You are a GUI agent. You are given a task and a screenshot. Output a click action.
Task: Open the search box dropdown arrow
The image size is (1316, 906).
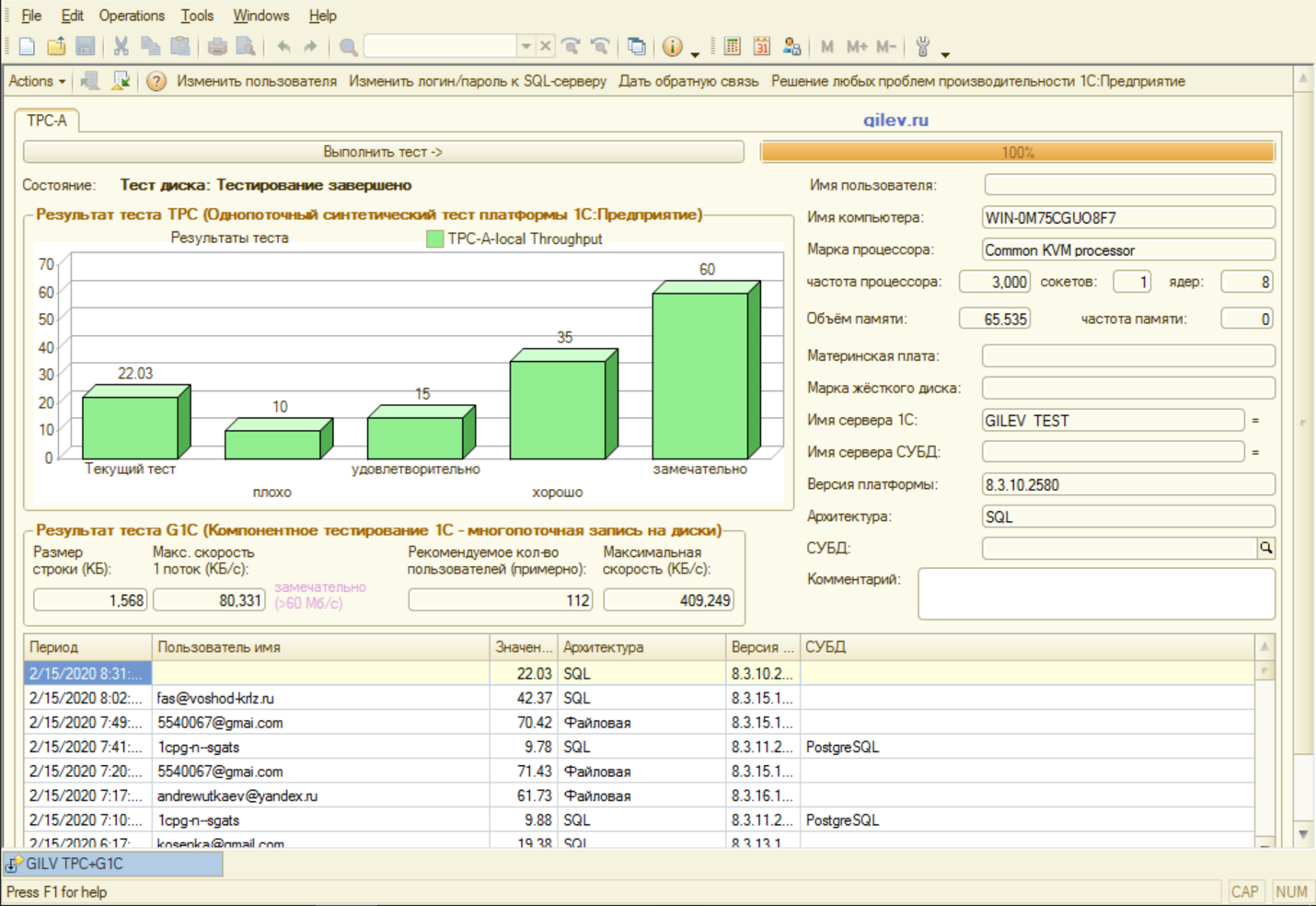[x=525, y=46]
